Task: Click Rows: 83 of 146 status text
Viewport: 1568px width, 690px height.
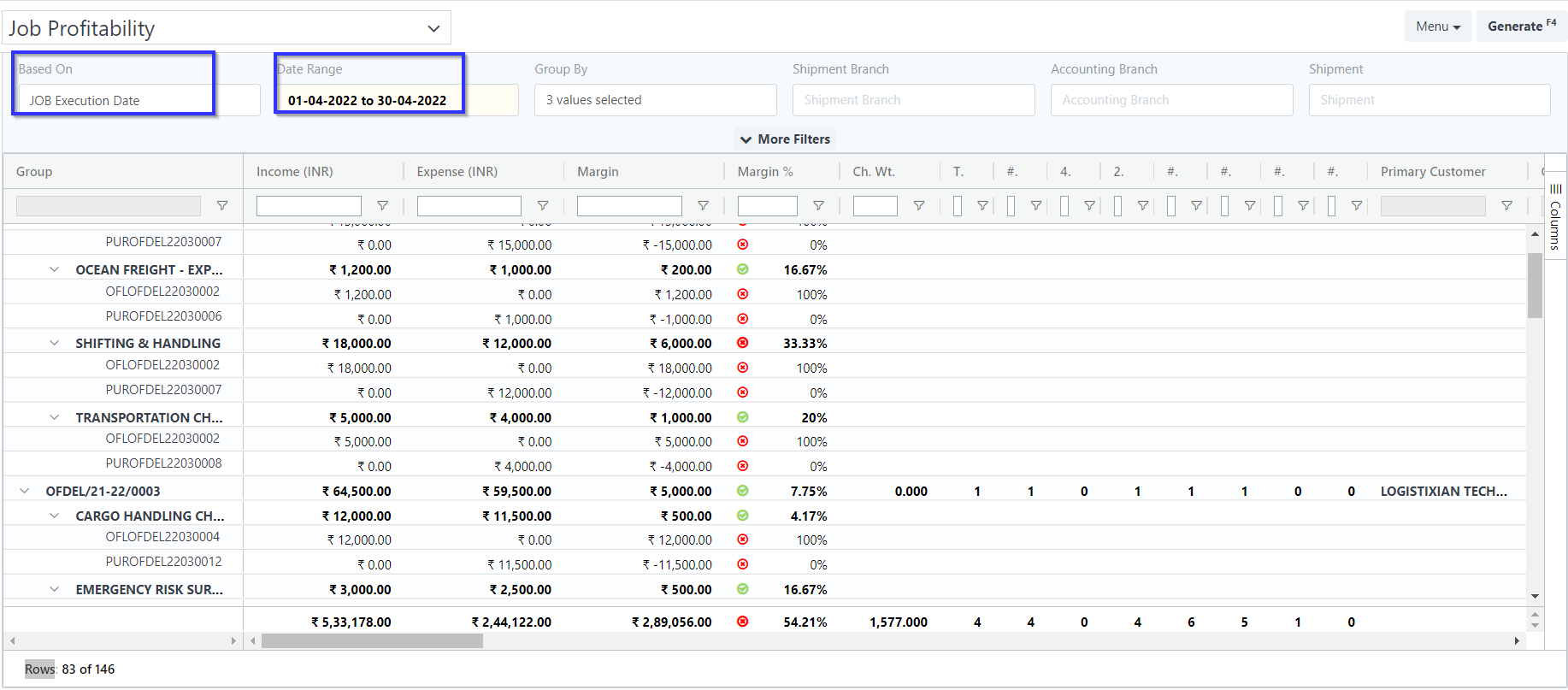Action: point(69,669)
